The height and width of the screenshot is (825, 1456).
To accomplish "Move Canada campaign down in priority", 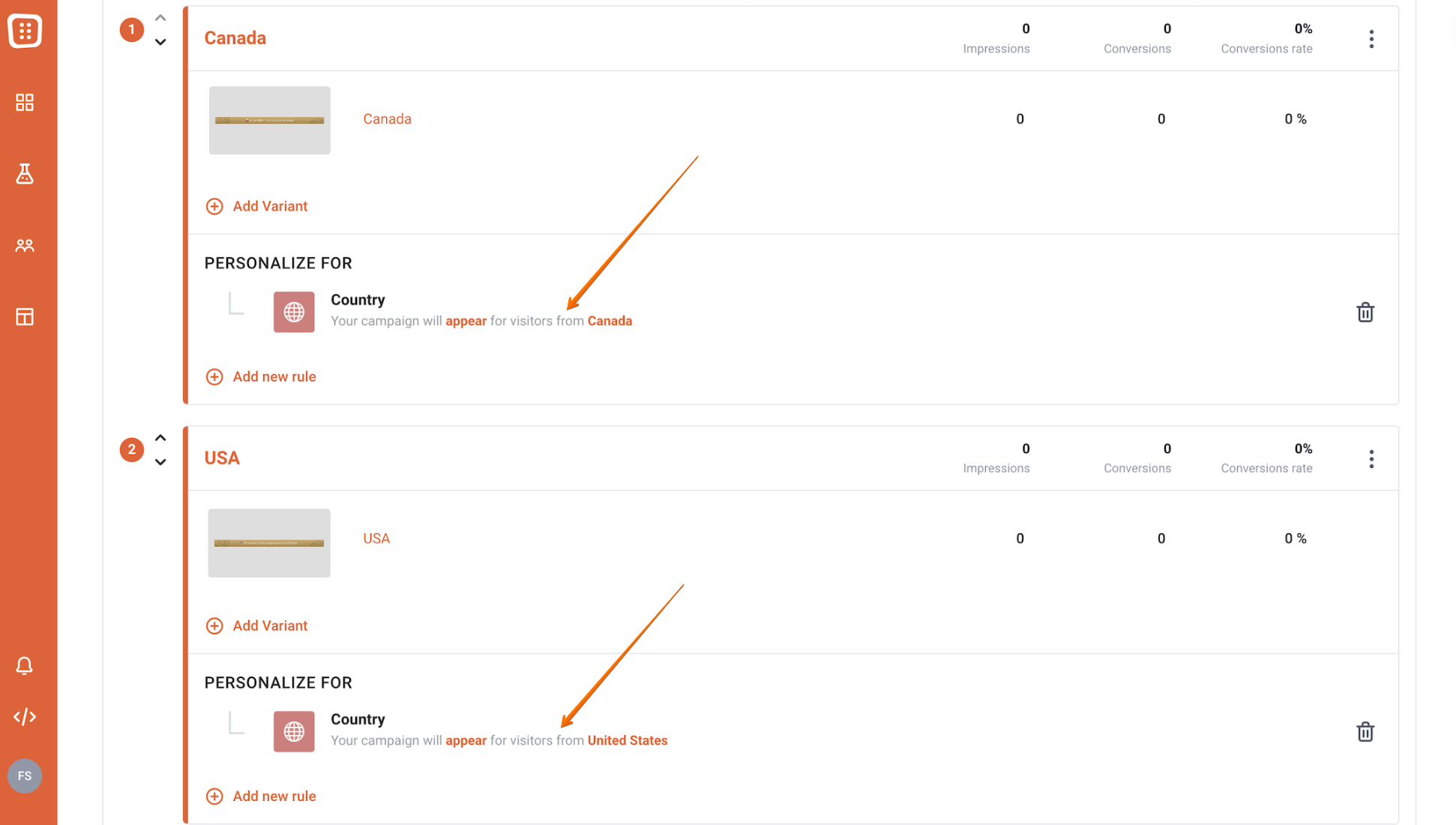I will coord(160,42).
